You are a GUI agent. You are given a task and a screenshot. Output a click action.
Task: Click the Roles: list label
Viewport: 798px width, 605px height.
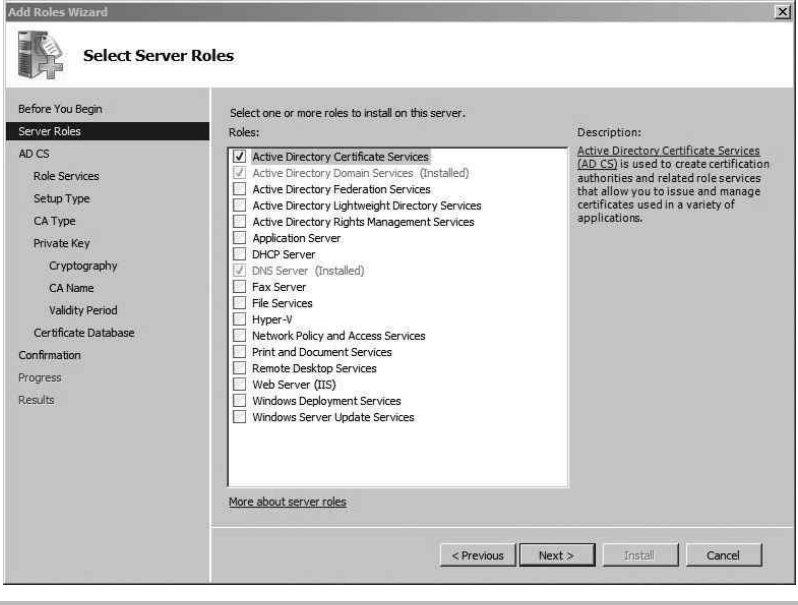pos(244,132)
